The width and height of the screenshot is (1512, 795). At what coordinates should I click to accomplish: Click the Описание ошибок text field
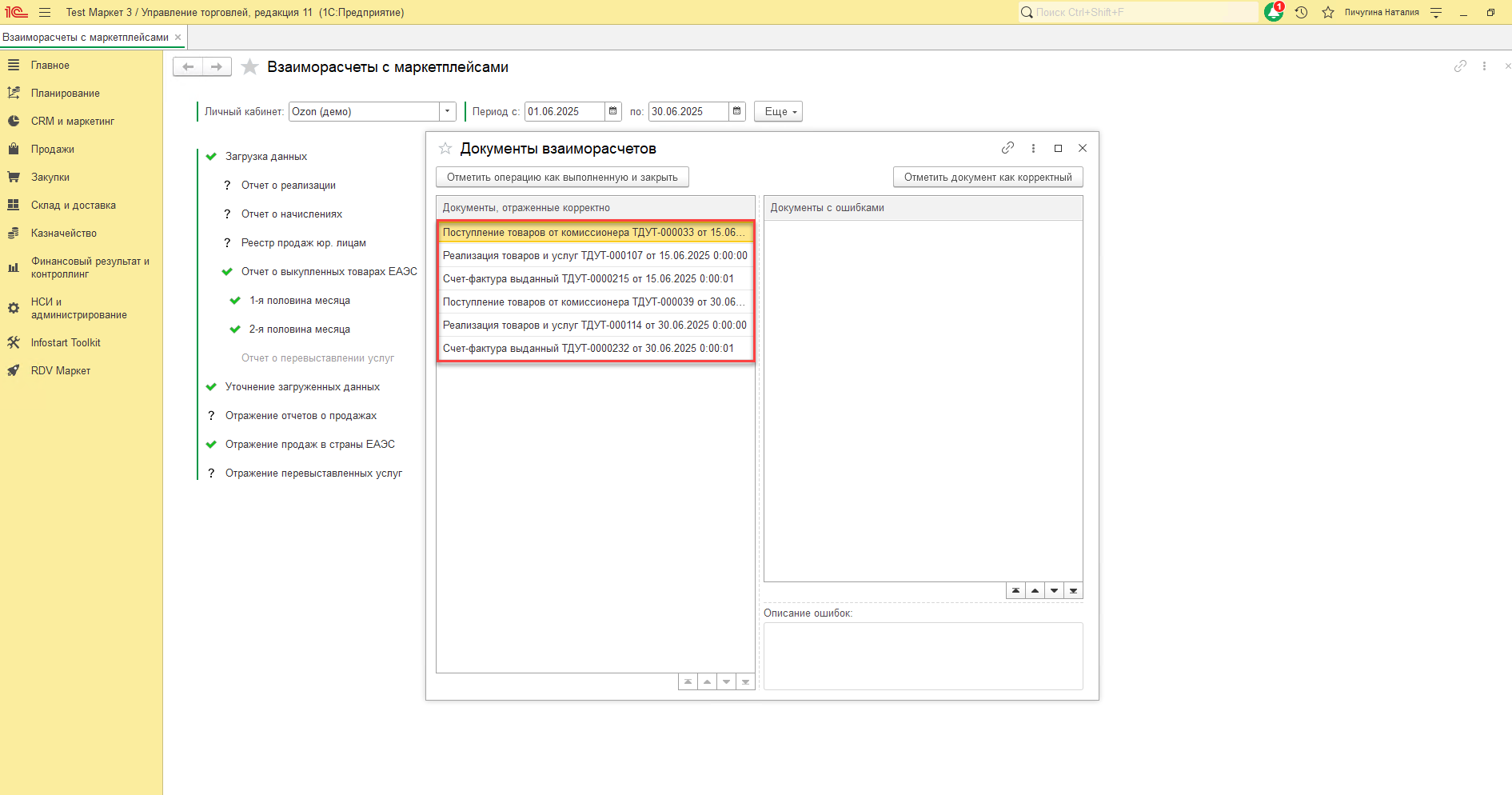click(923, 656)
